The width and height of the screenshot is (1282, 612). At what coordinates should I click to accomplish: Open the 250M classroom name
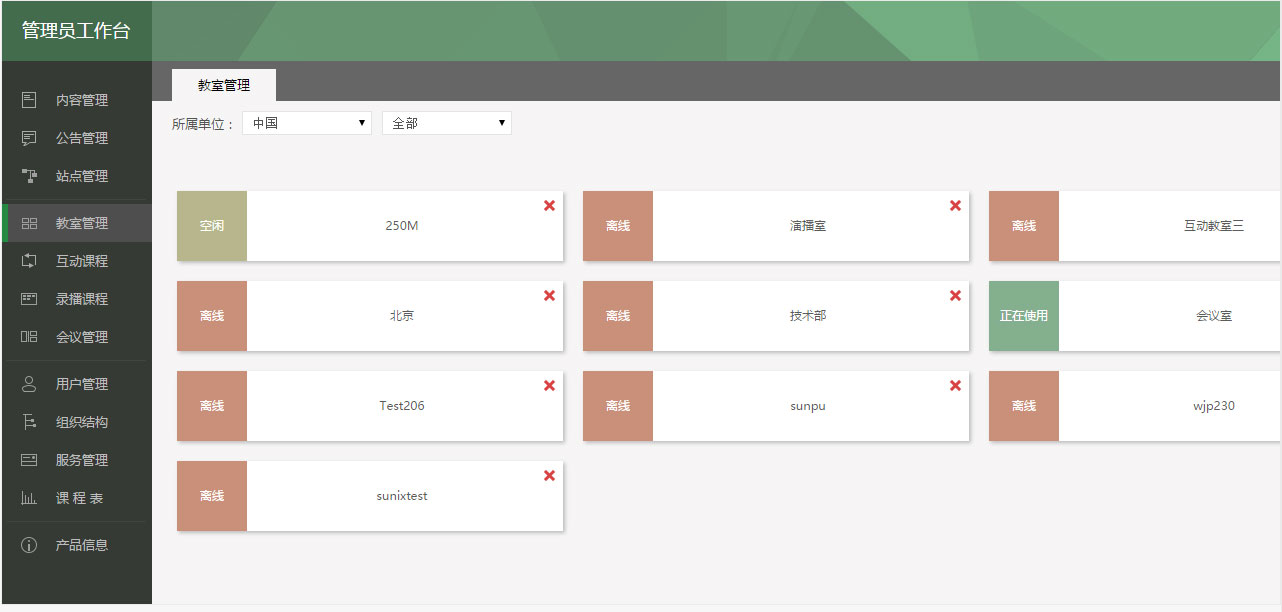402,226
